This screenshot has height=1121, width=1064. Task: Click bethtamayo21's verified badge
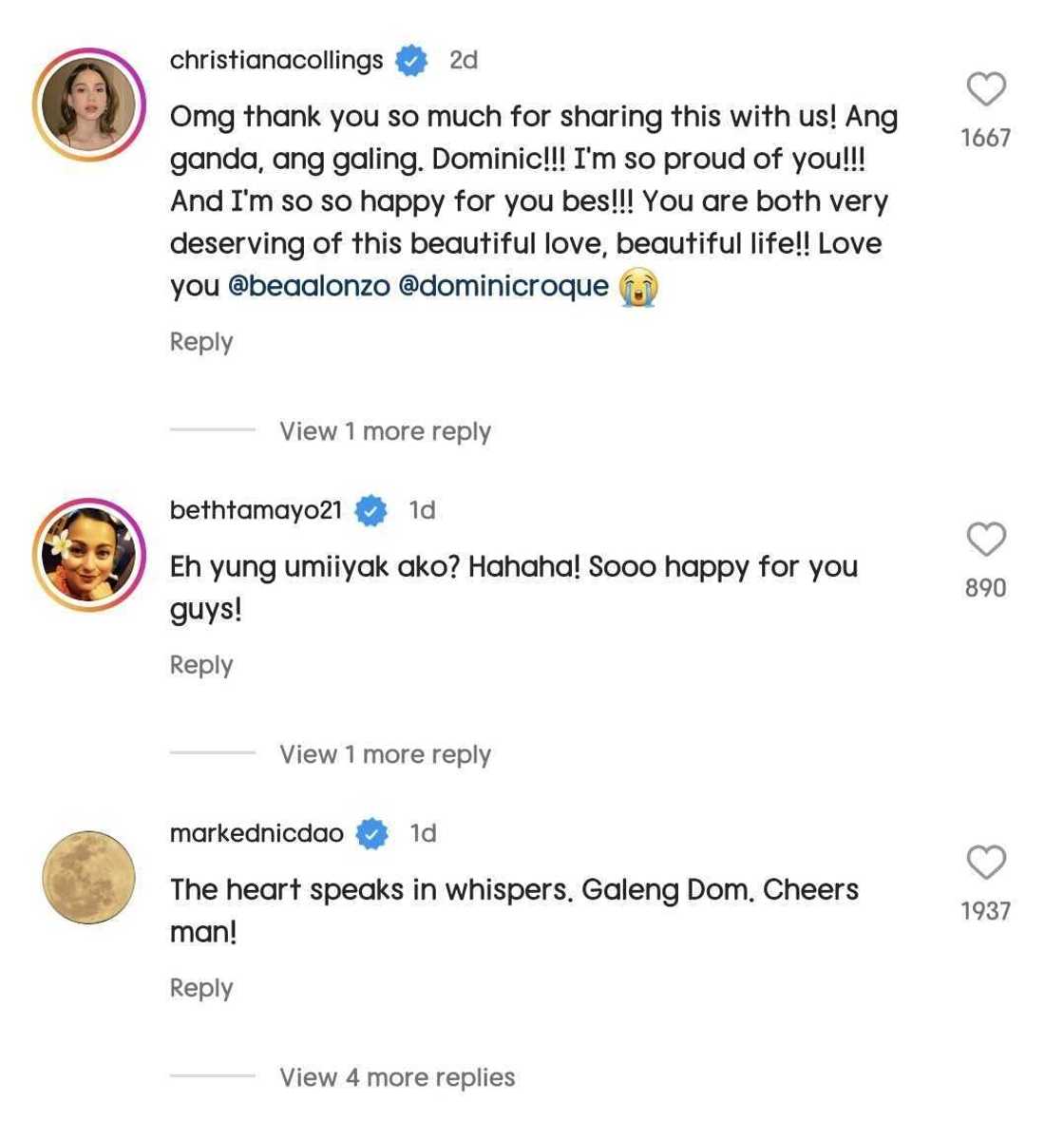click(x=370, y=511)
